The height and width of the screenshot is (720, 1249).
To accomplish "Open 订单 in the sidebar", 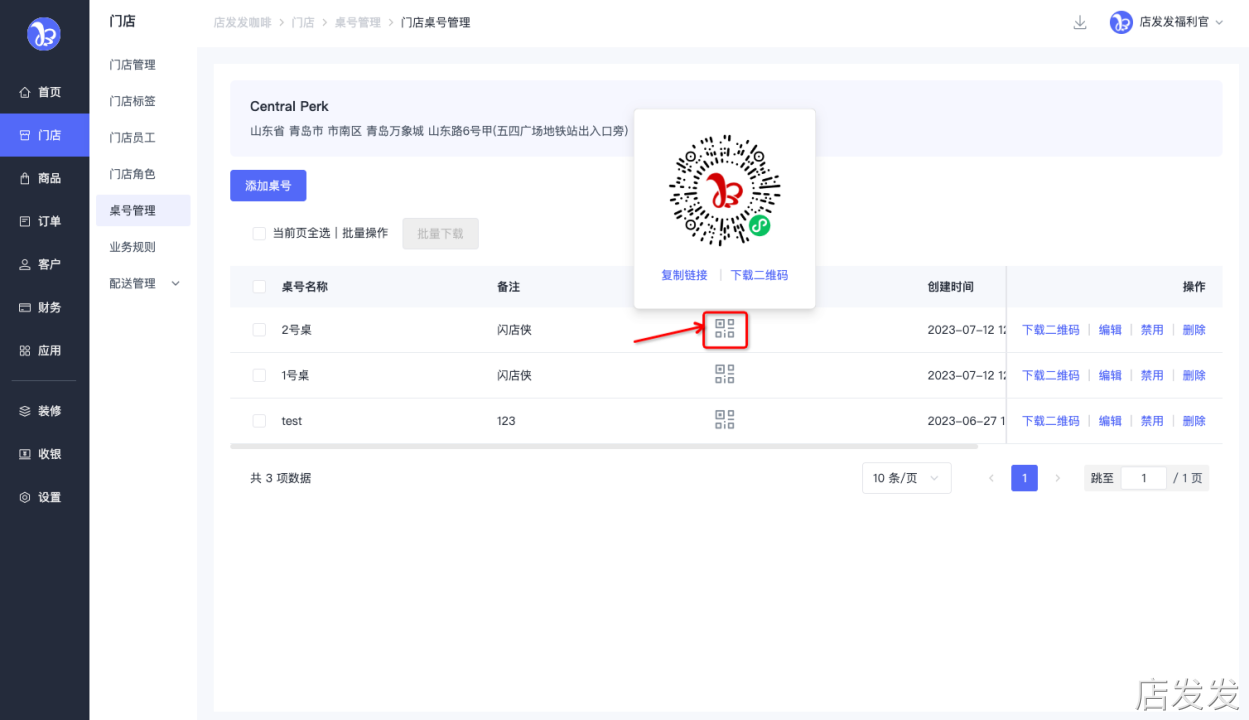I will point(44,221).
